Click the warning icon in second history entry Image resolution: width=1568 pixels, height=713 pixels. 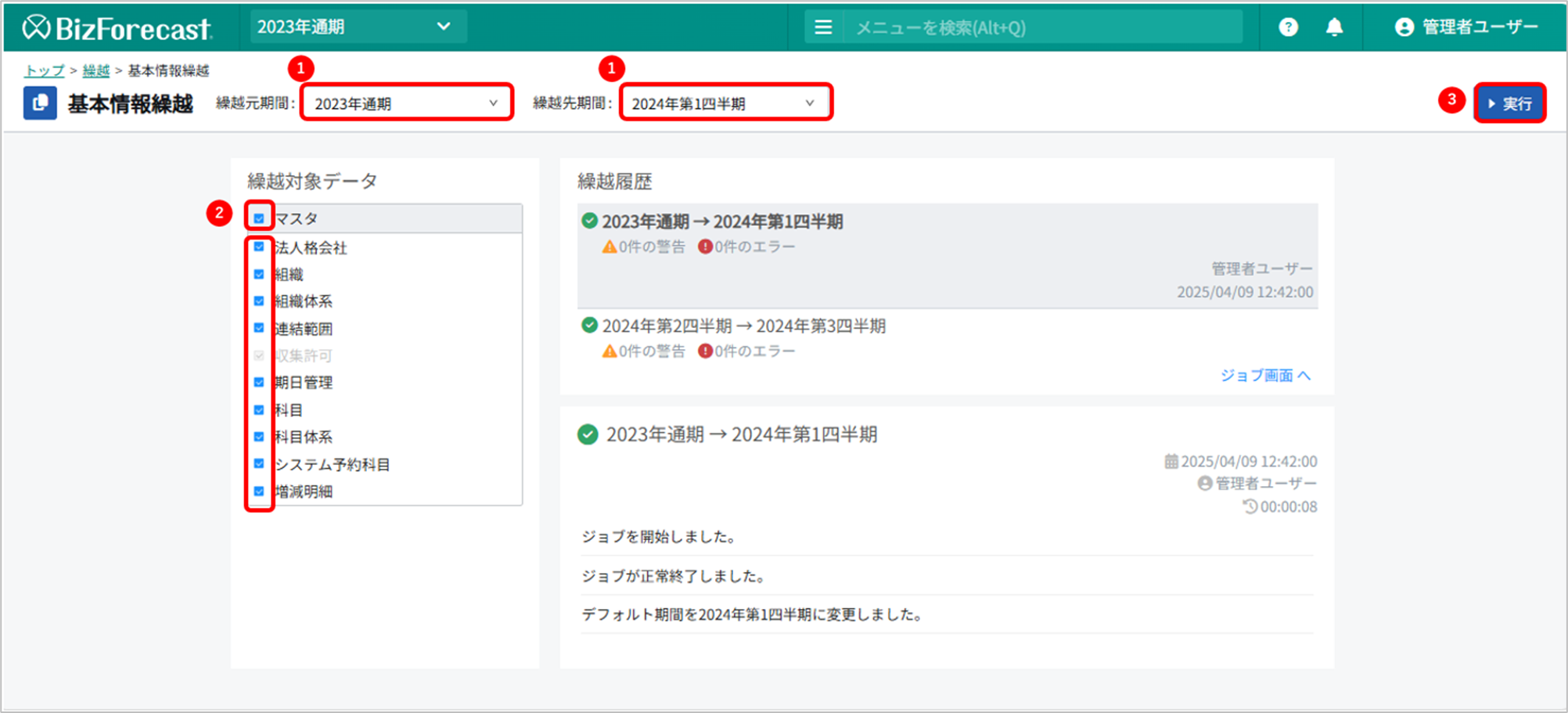click(x=609, y=351)
